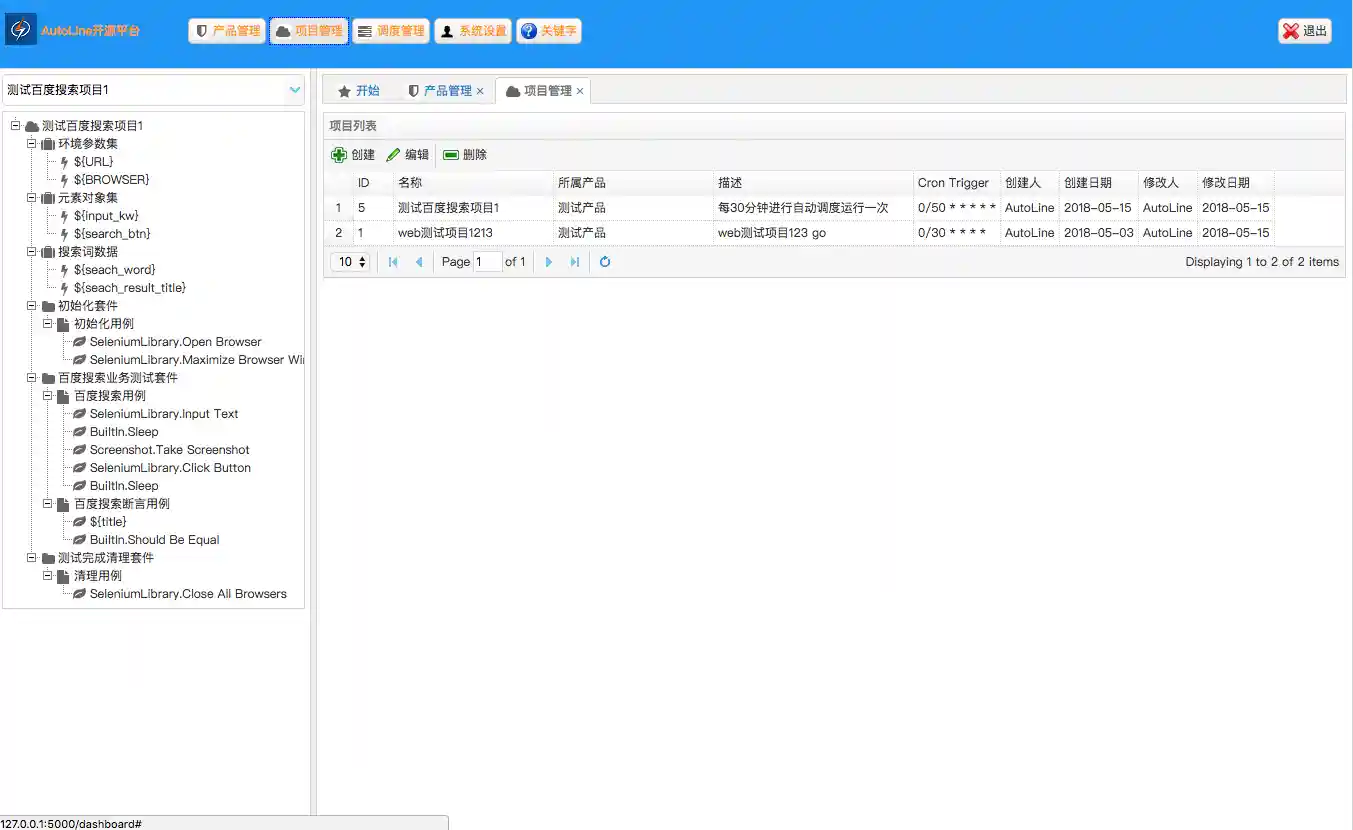Jump to last page arrow

tap(575, 262)
